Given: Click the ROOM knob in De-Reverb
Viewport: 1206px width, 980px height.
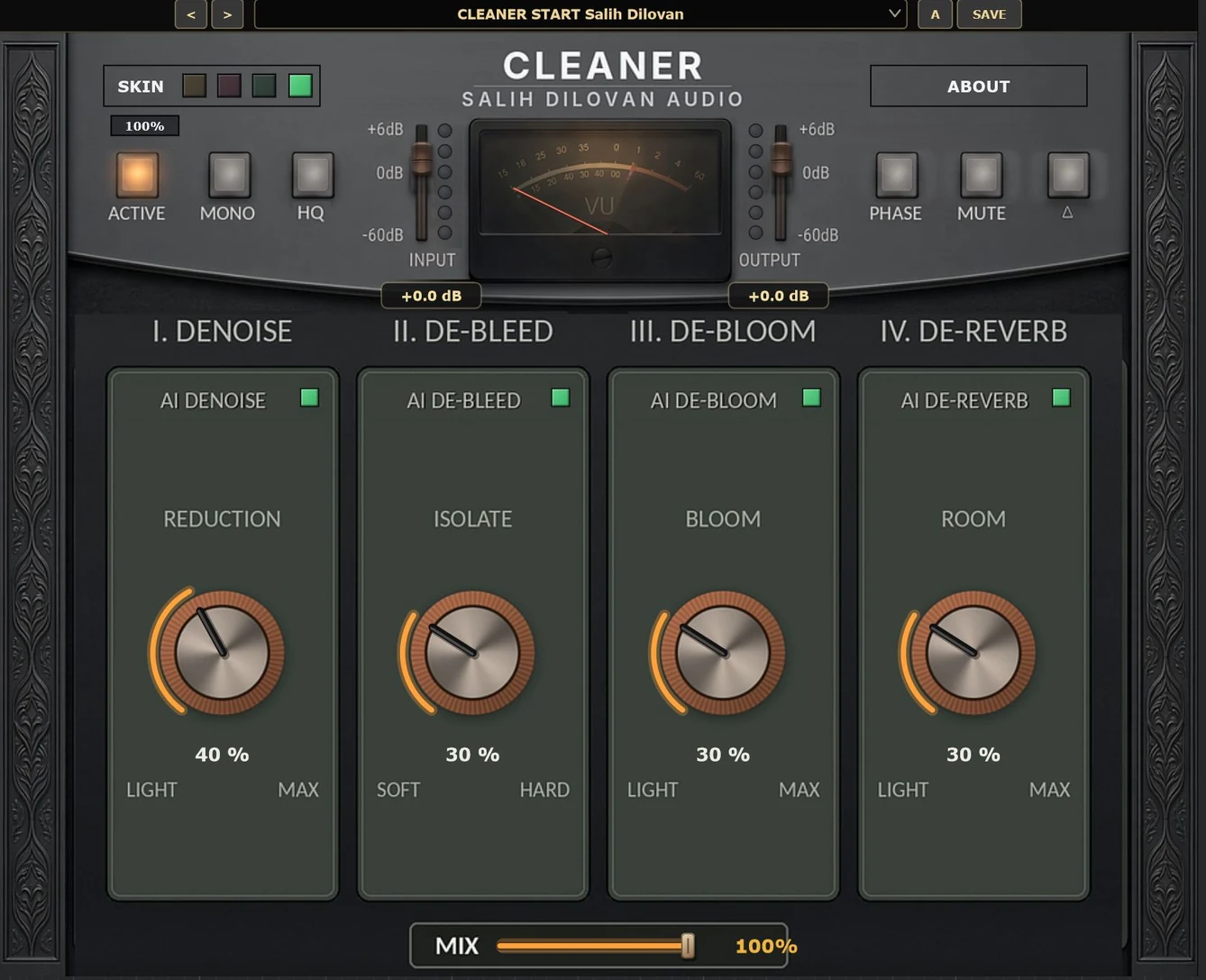Looking at the screenshot, I should pyautogui.click(x=973, y=653).
